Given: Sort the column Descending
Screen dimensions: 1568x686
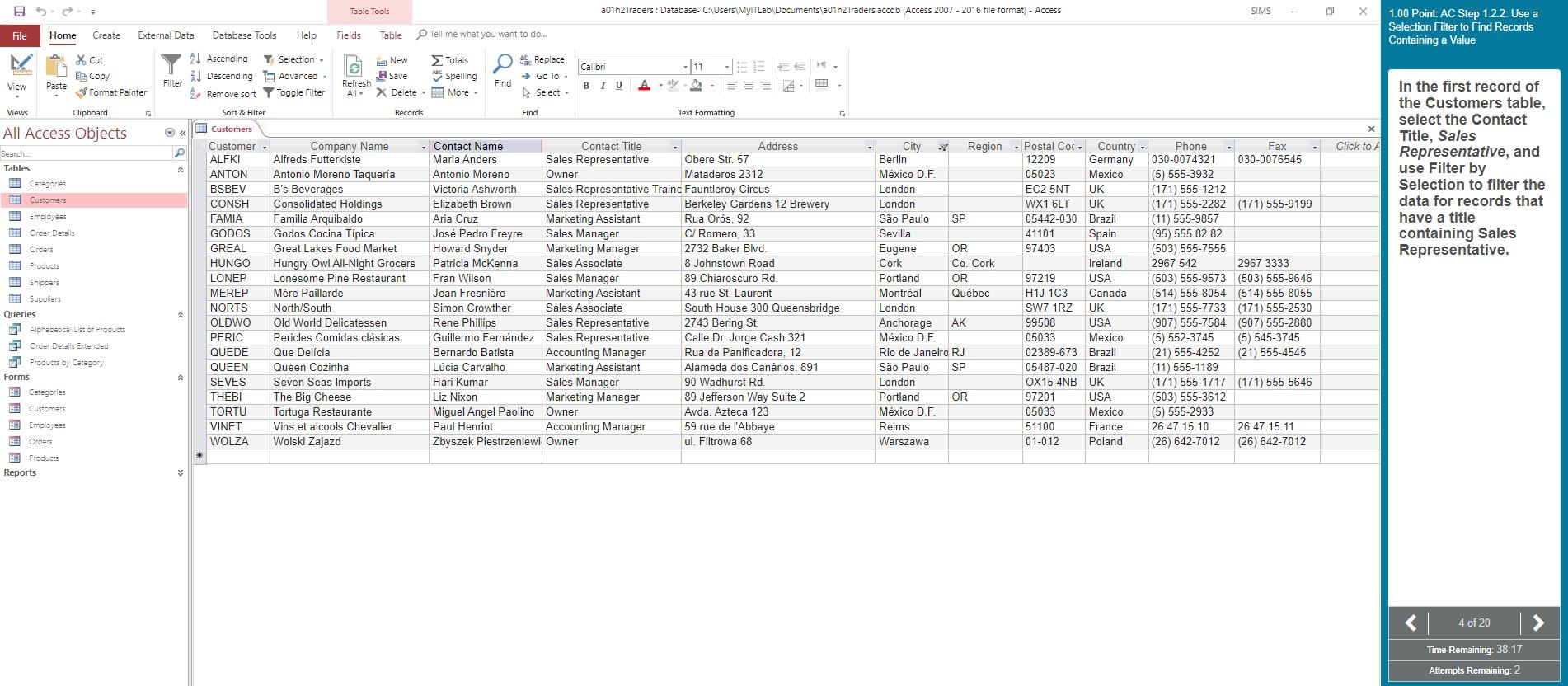Looking at the screenshot, I should pyautogui.click(x=221, y=76).
